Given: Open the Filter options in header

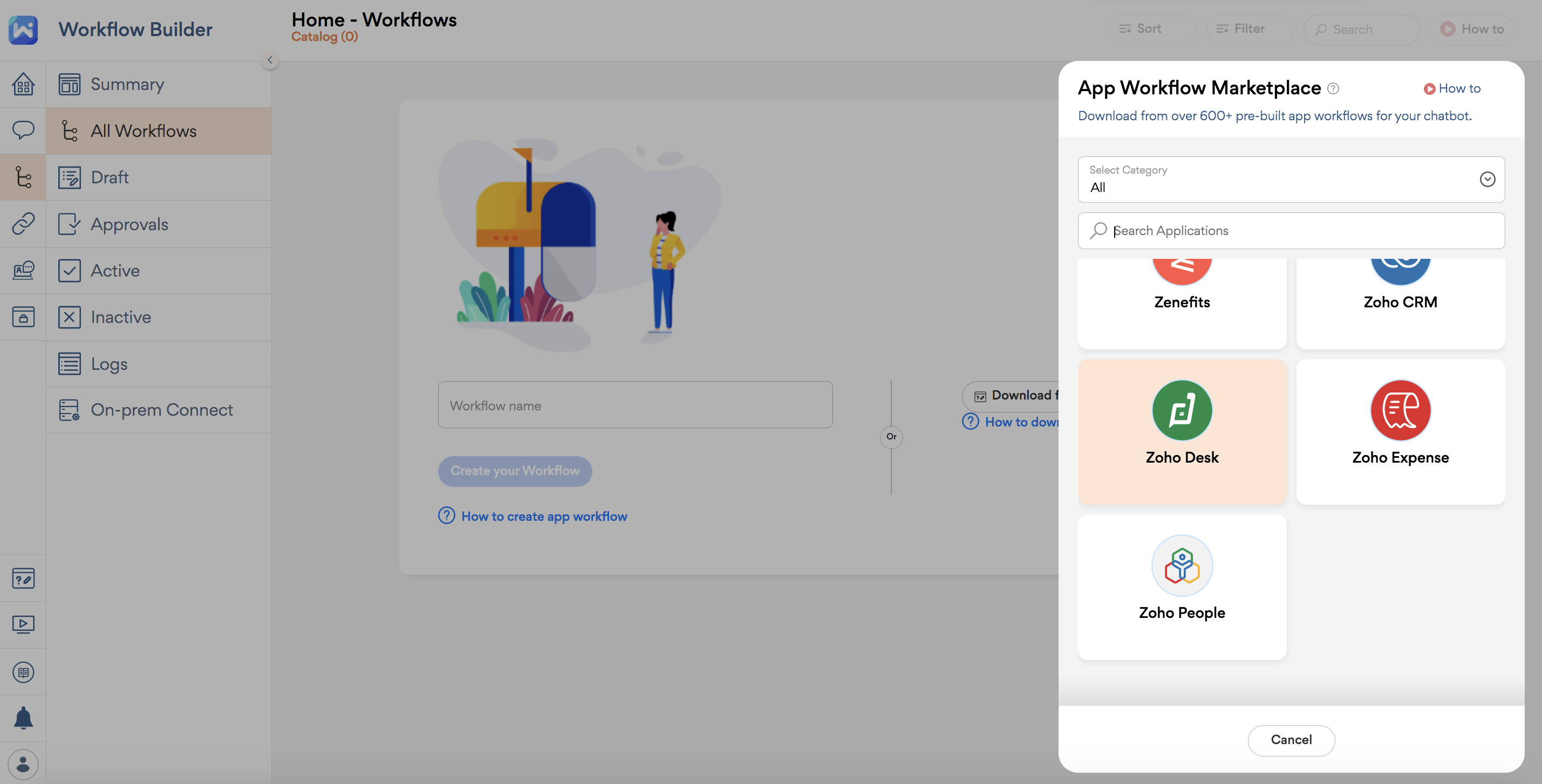Looking at the screenshot, I should 1248,29.
